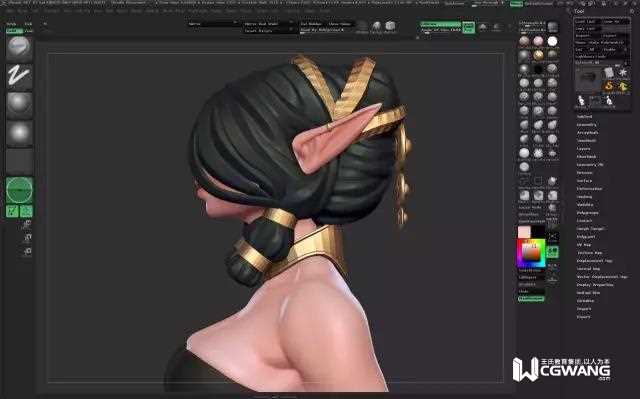Expand the Geometry HD subpalette
This screenshot has height=399, width=640.
pyautogui.click(x=590, y=165)
